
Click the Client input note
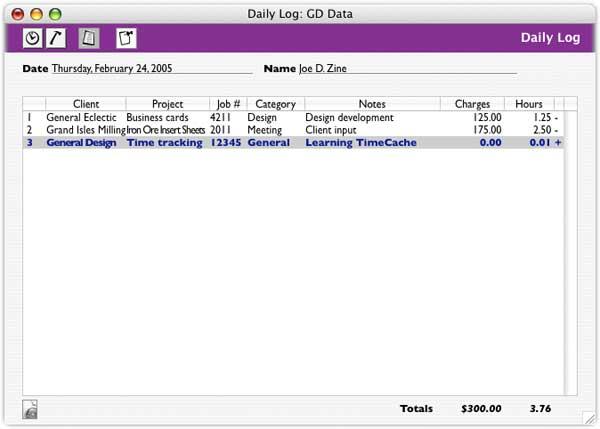pos(331,130)
